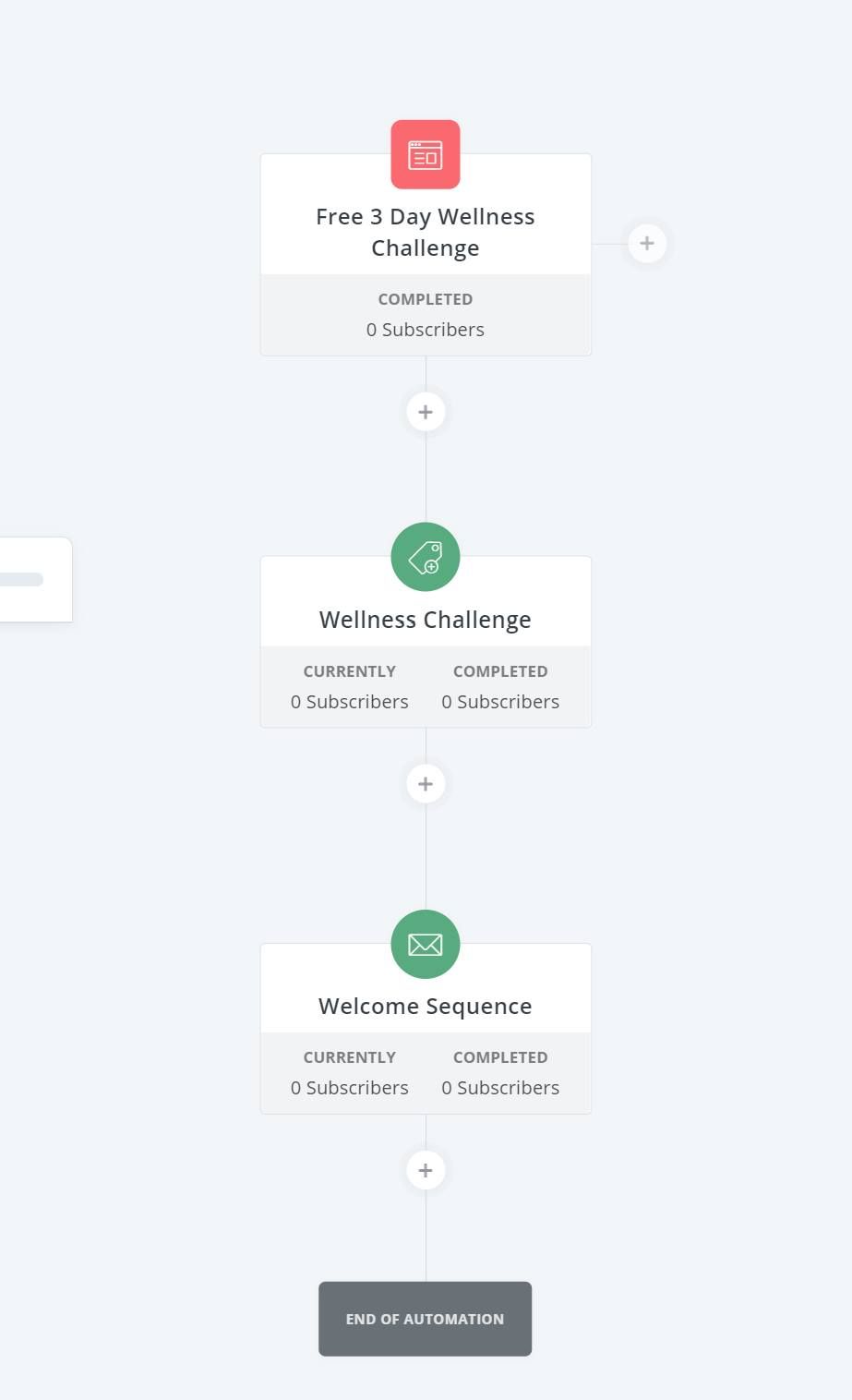852x1400 pixels.
Task: Click the COMPLETED label in Wellness Challenge node
Action: point(500,671)
